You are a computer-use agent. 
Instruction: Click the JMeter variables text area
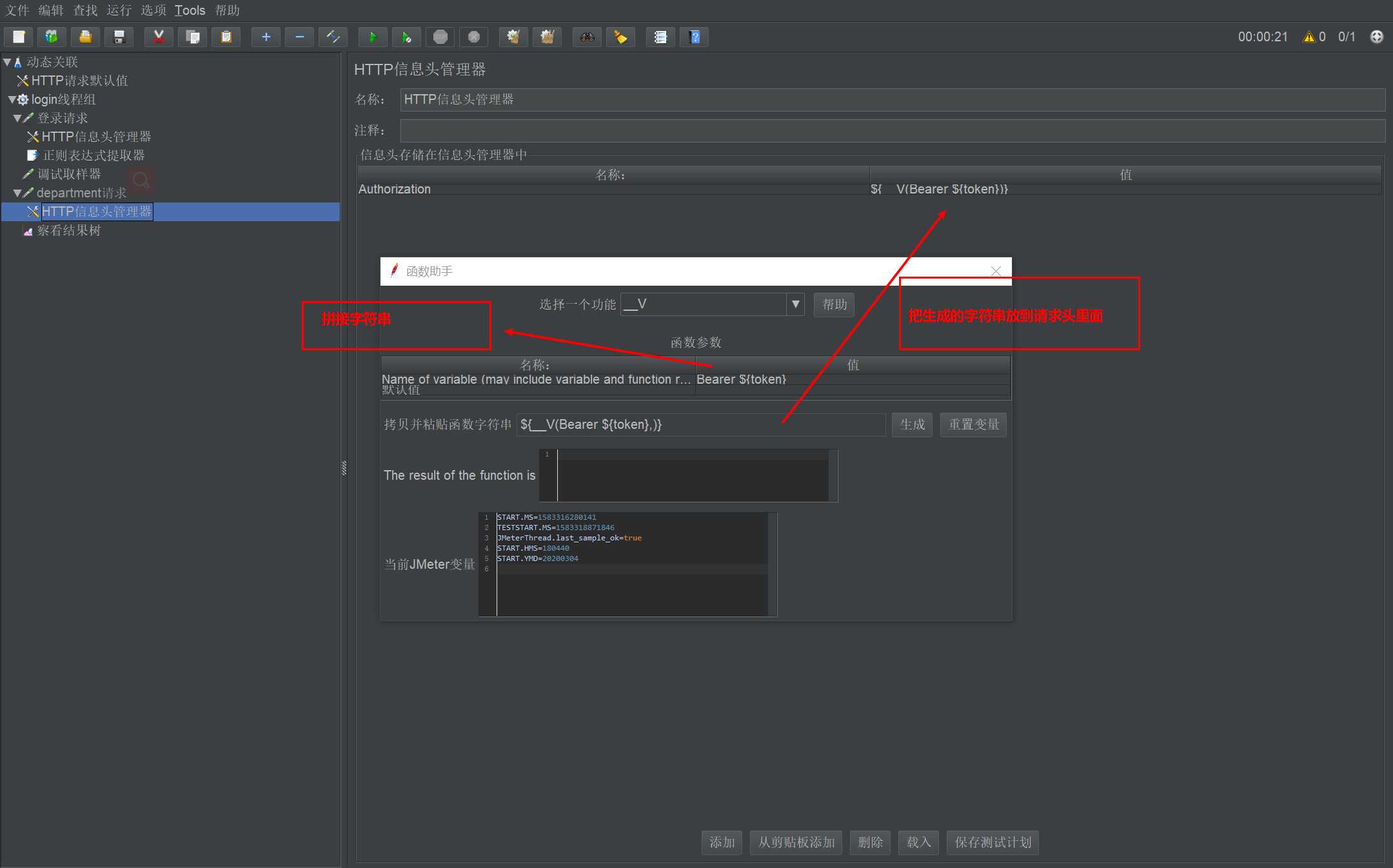point(627,564)
